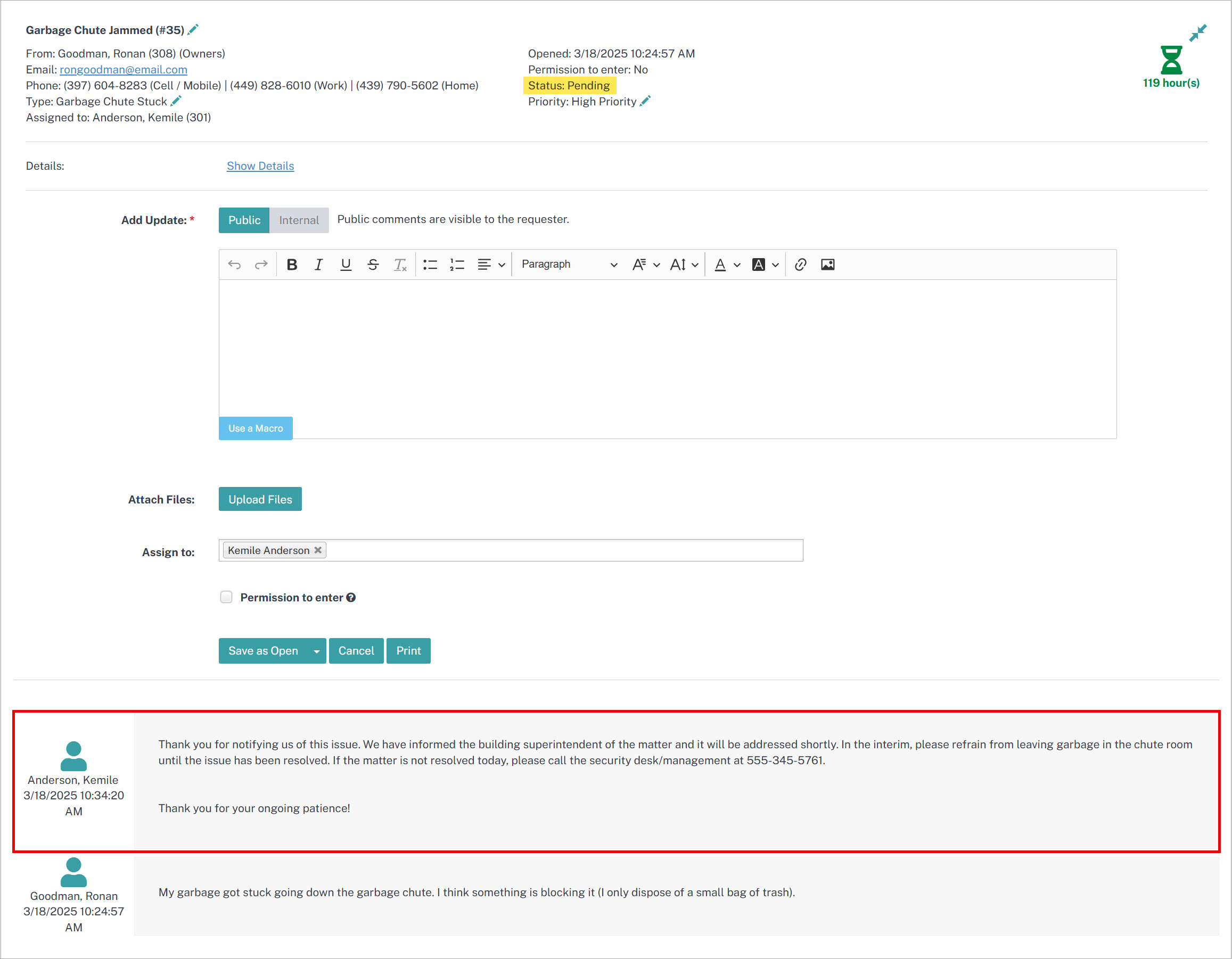Click the green hourglass timer icon
Screen dimensions: 1232x959
pos(1171,60)
